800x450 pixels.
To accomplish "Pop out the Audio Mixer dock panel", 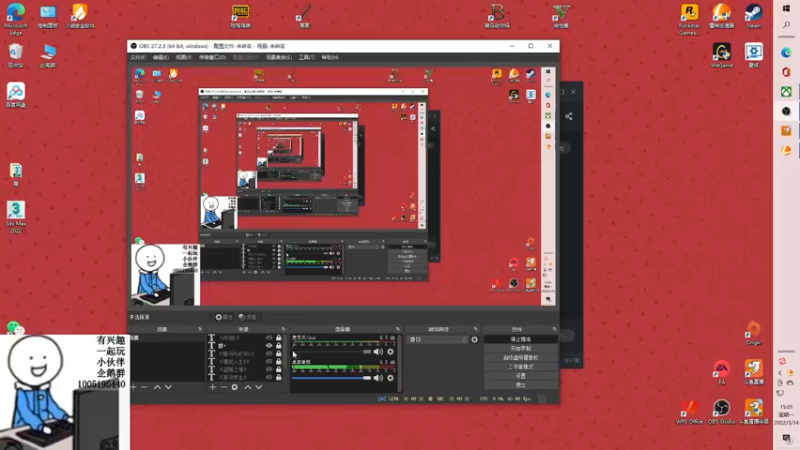I will [398, 329].
